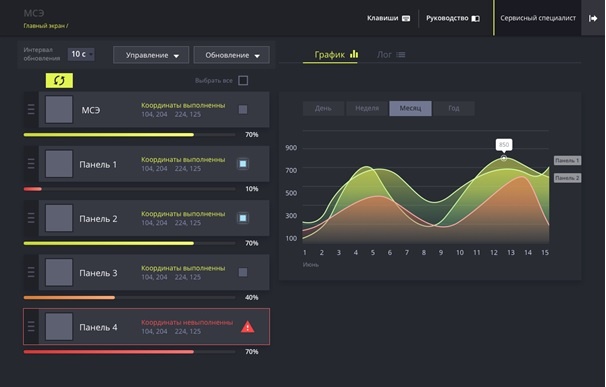Click the drag handle of Панель 3 row
Image resolution: width=606 pixels, height=387 pixels.
click(31, 272)
